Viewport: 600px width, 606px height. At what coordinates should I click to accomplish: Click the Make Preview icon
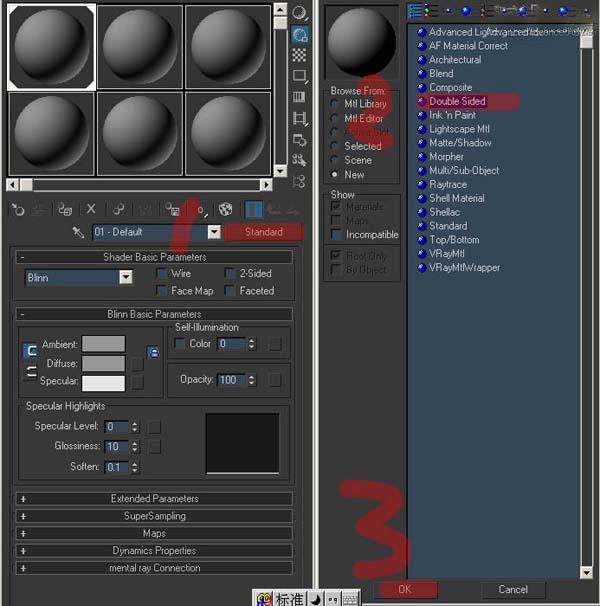coord(300,118)
